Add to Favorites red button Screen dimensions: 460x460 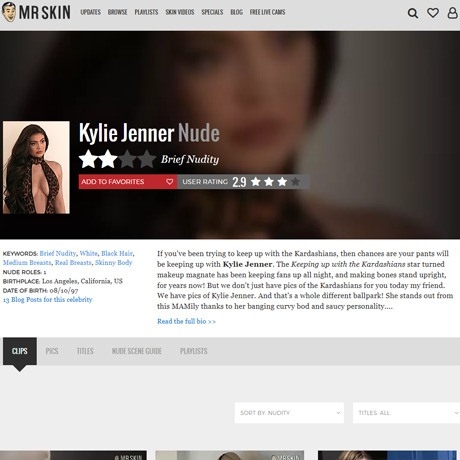coord(128,182)
